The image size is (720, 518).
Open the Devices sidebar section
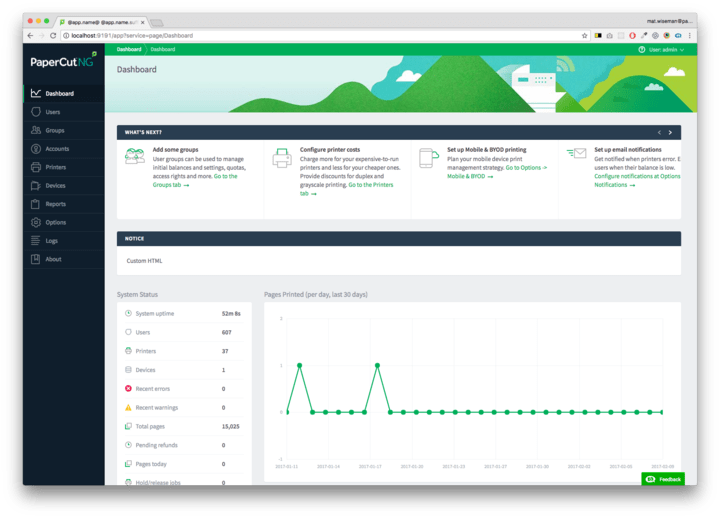point(64,186)
